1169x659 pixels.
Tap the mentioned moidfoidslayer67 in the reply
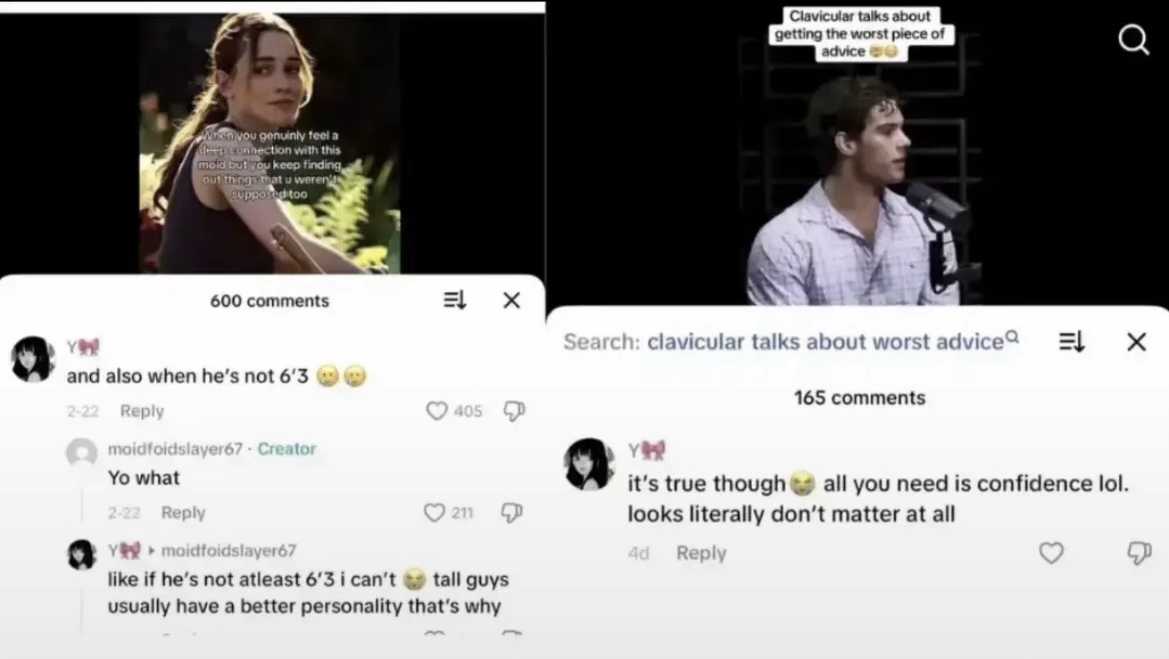pyautogui.click(x=229, y=551)
